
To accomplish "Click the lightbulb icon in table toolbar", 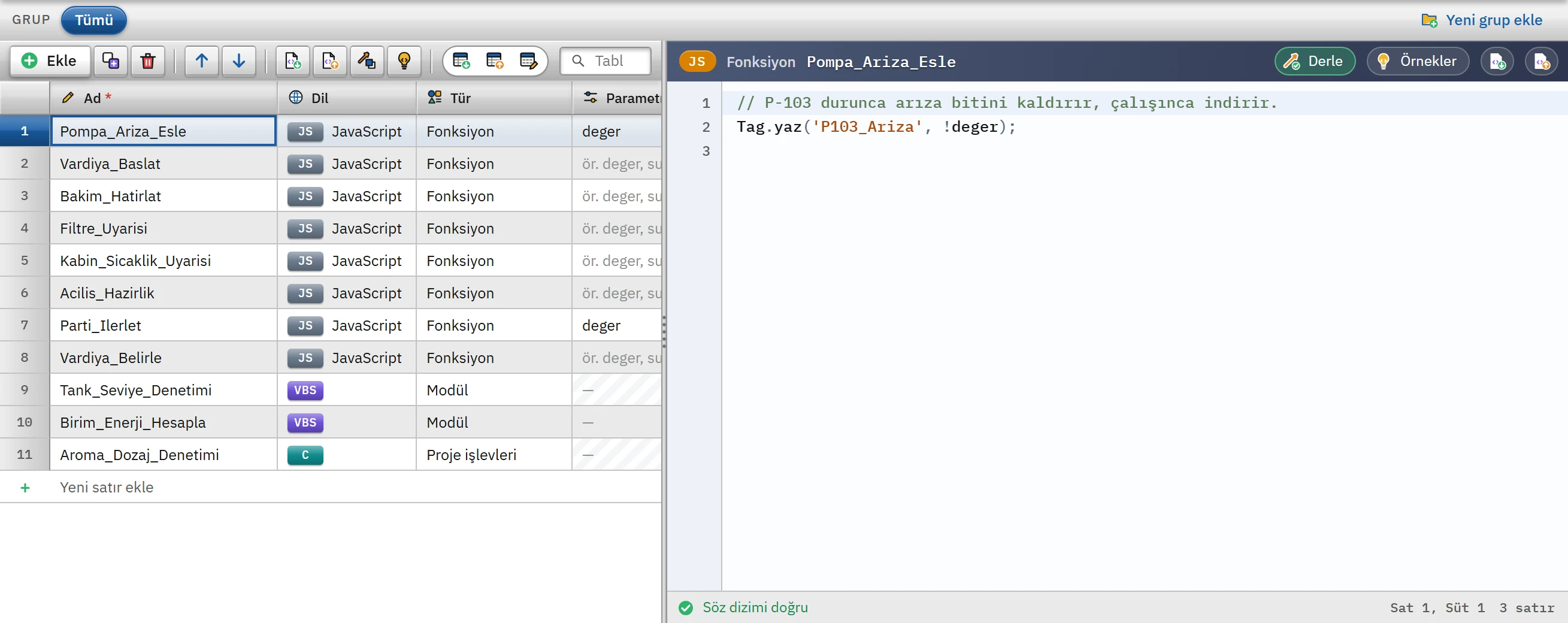I will click(404, 61).
